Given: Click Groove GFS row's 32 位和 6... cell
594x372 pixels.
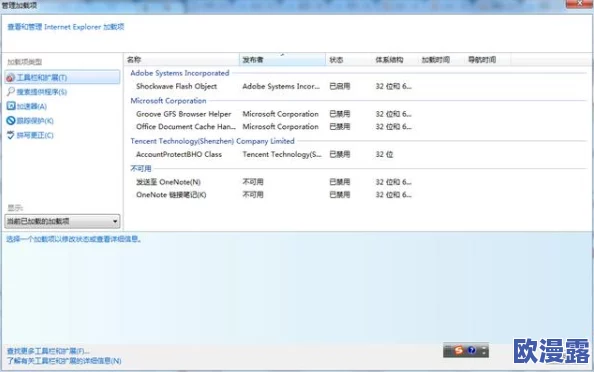Looking at the screenshot, I should coord(393,114).
